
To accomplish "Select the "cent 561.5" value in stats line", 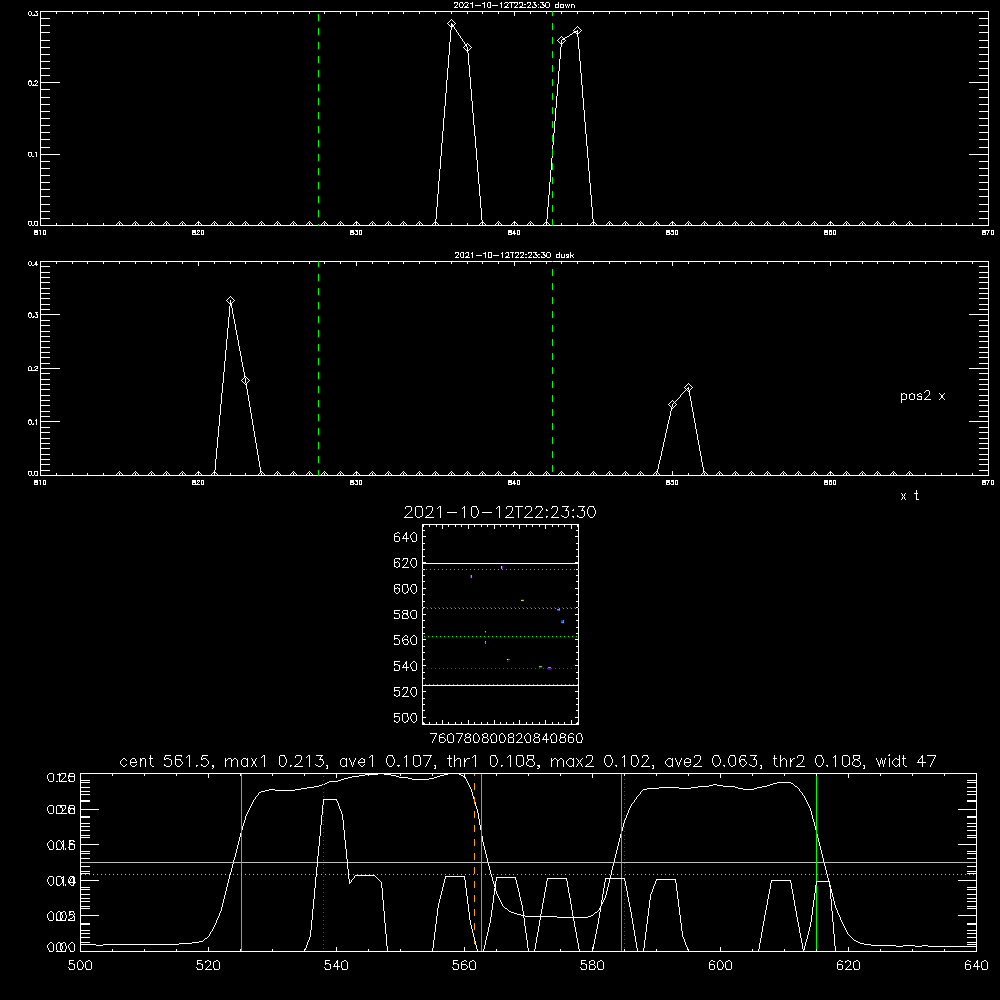I will click(165, 761).
